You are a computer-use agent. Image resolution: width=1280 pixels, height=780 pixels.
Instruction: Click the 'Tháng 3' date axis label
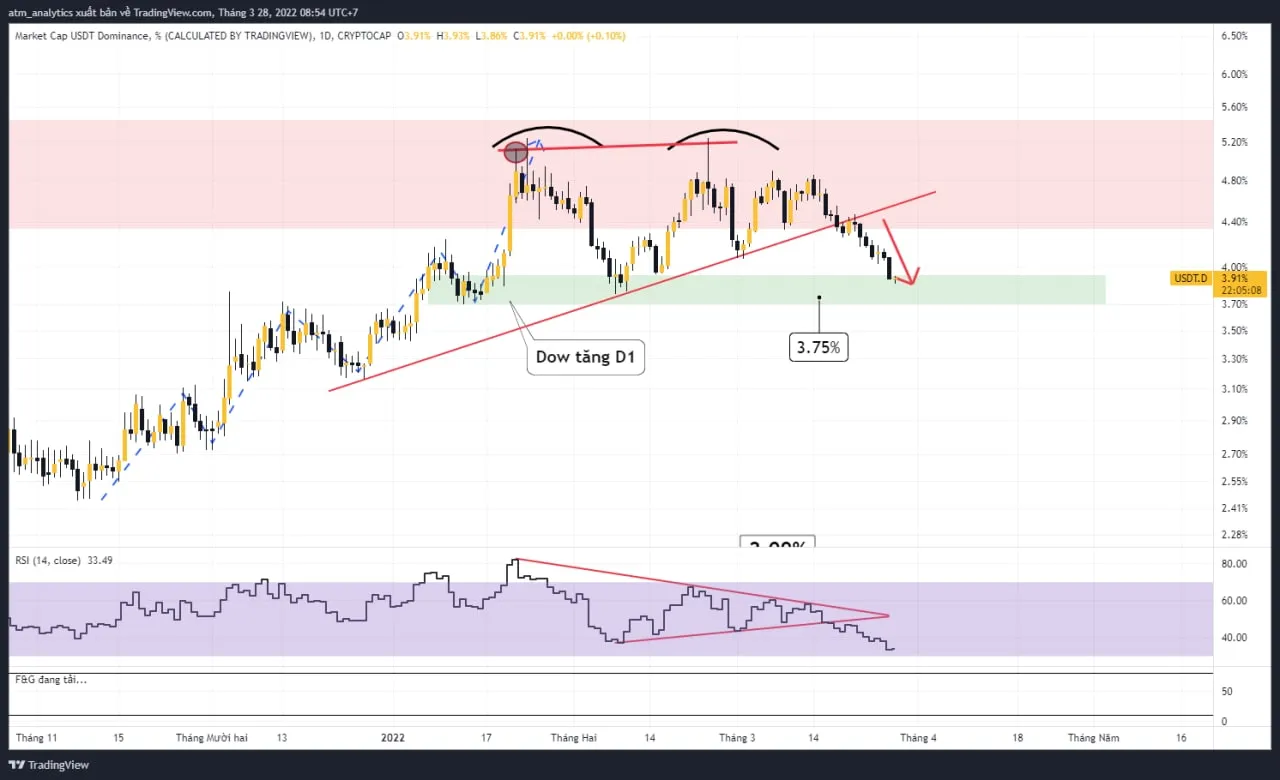tap(737, 738)
